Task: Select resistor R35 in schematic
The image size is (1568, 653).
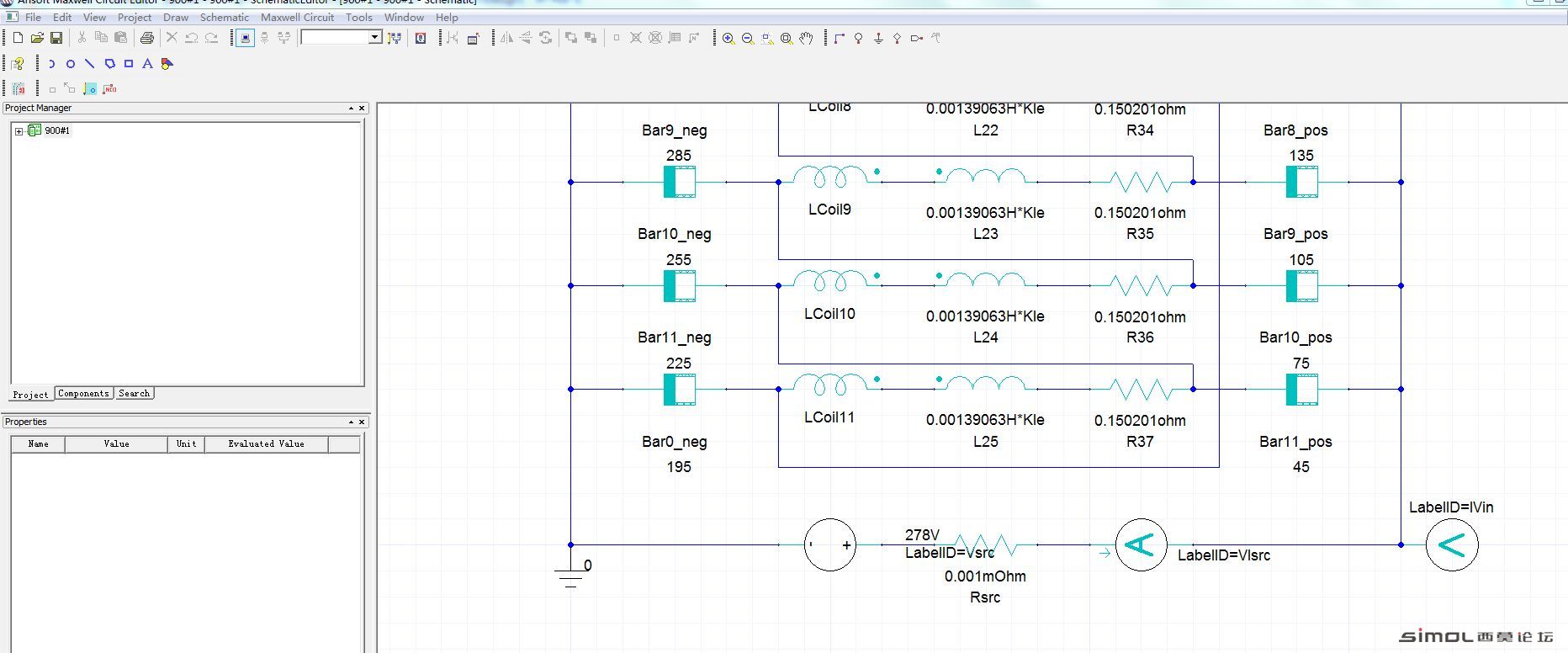Action: point(1141,181)
